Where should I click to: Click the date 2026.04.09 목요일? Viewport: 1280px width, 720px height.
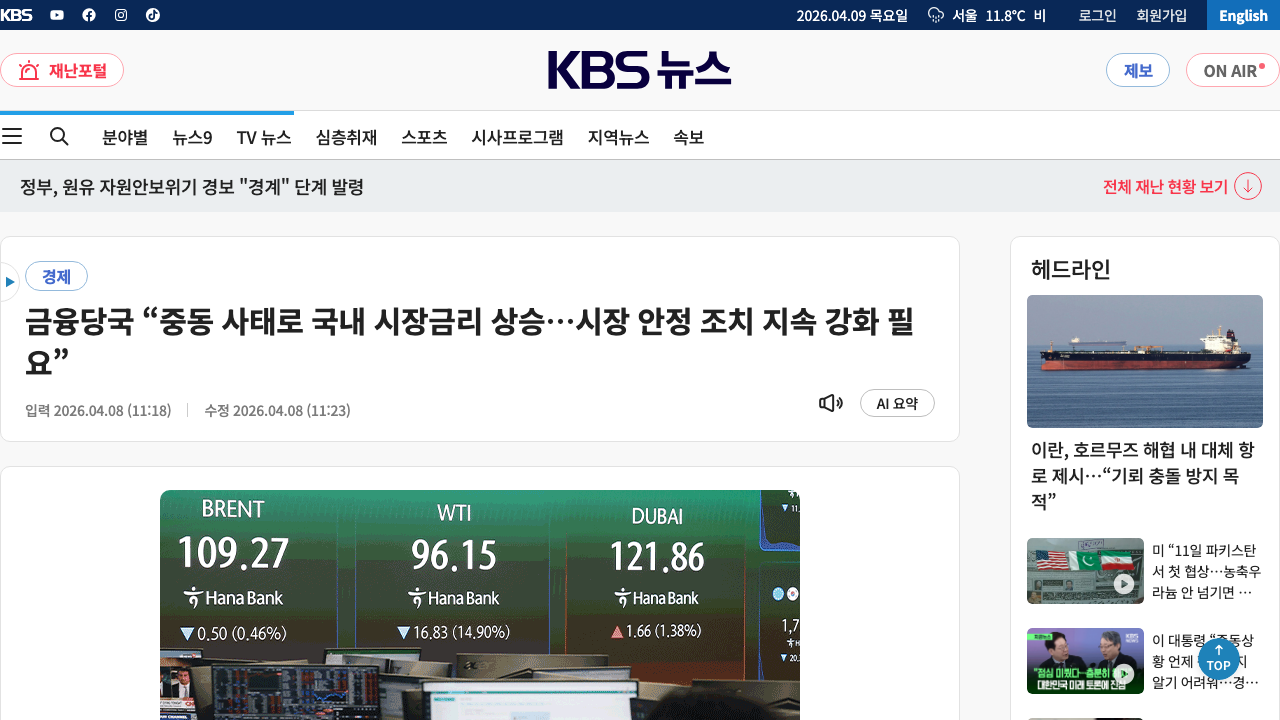pyautogui.click(x=852, y=15)
